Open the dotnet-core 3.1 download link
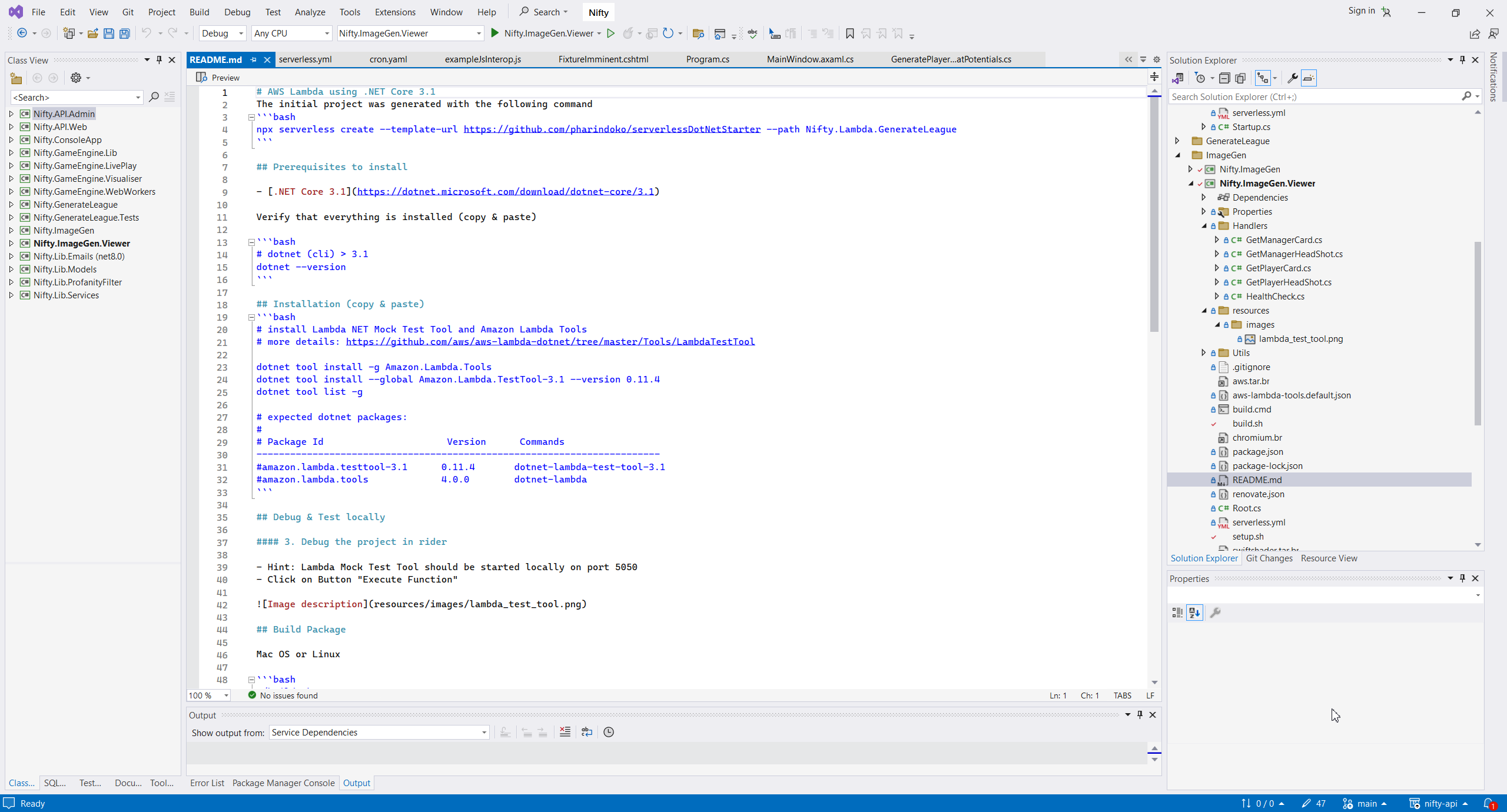Image resolution: width=1507 pixels, height=812 pixels. pos(505,191)
